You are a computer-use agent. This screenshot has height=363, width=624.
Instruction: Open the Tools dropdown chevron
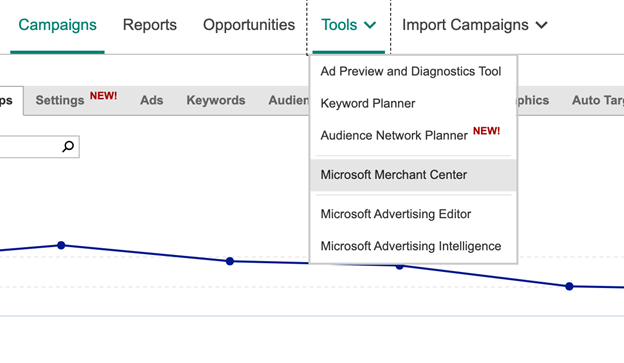coord(370,25)
